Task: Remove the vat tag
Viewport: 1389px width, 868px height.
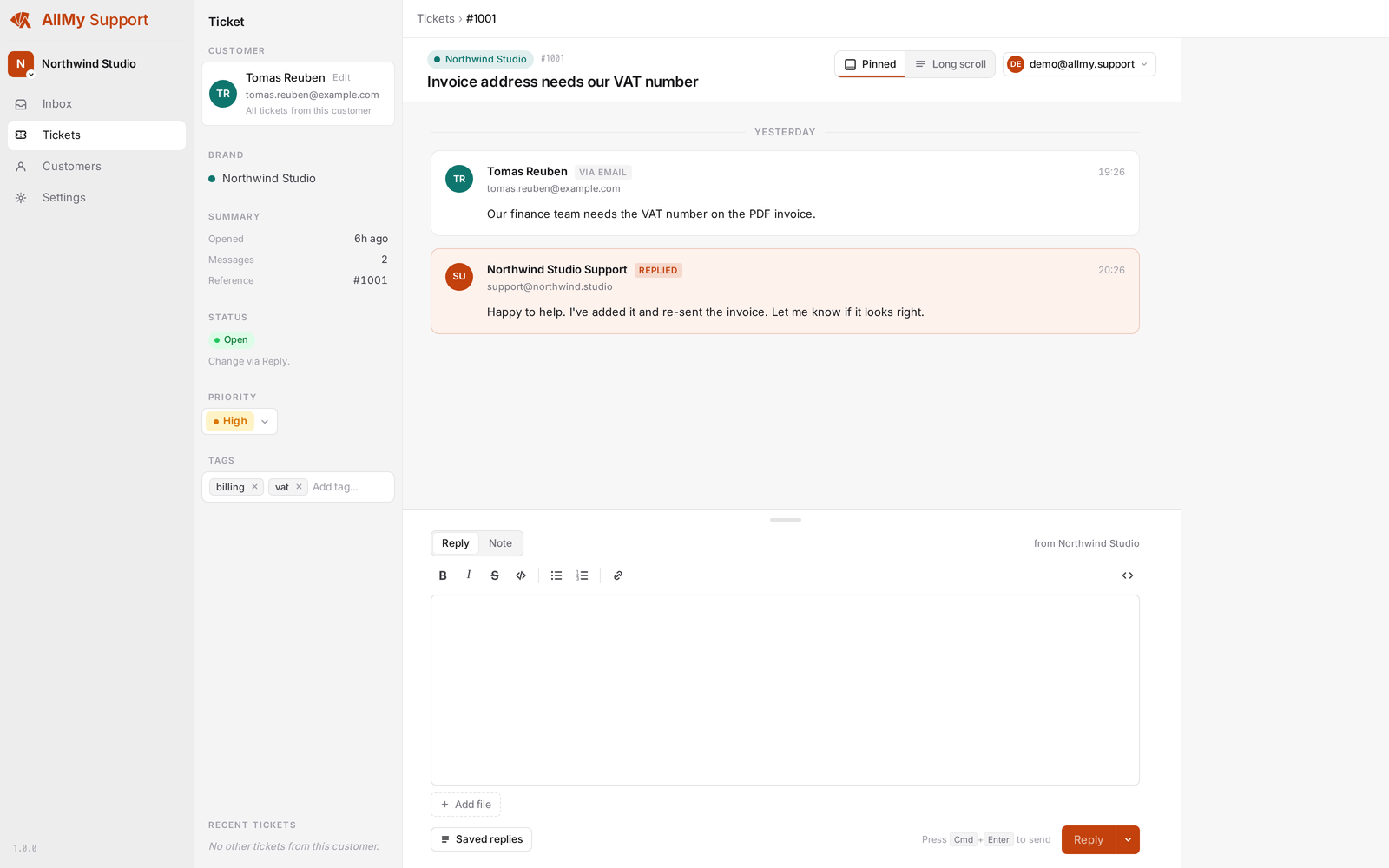Action: [x=299, y=487]
